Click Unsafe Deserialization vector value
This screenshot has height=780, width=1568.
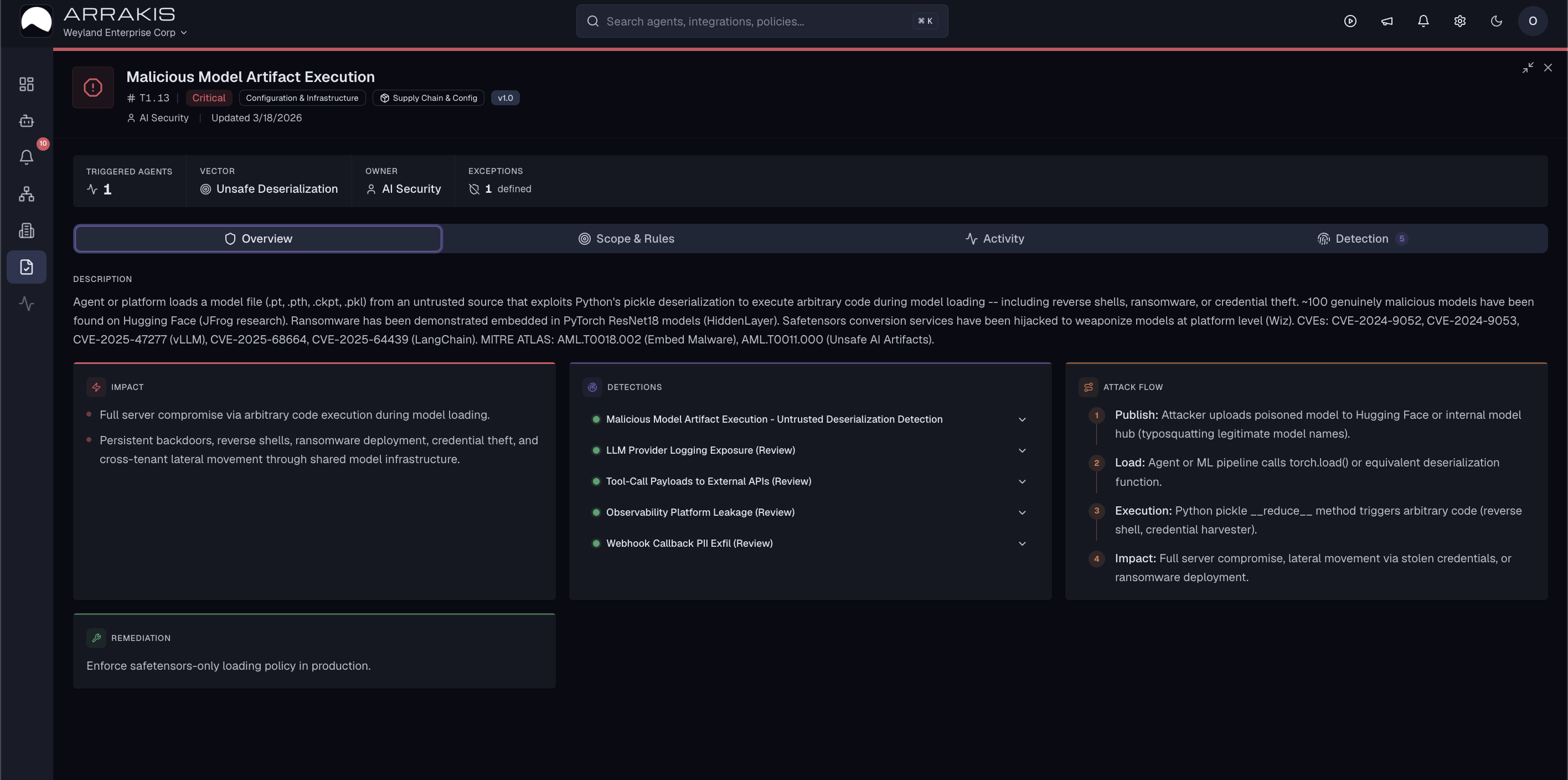(277, 189)
